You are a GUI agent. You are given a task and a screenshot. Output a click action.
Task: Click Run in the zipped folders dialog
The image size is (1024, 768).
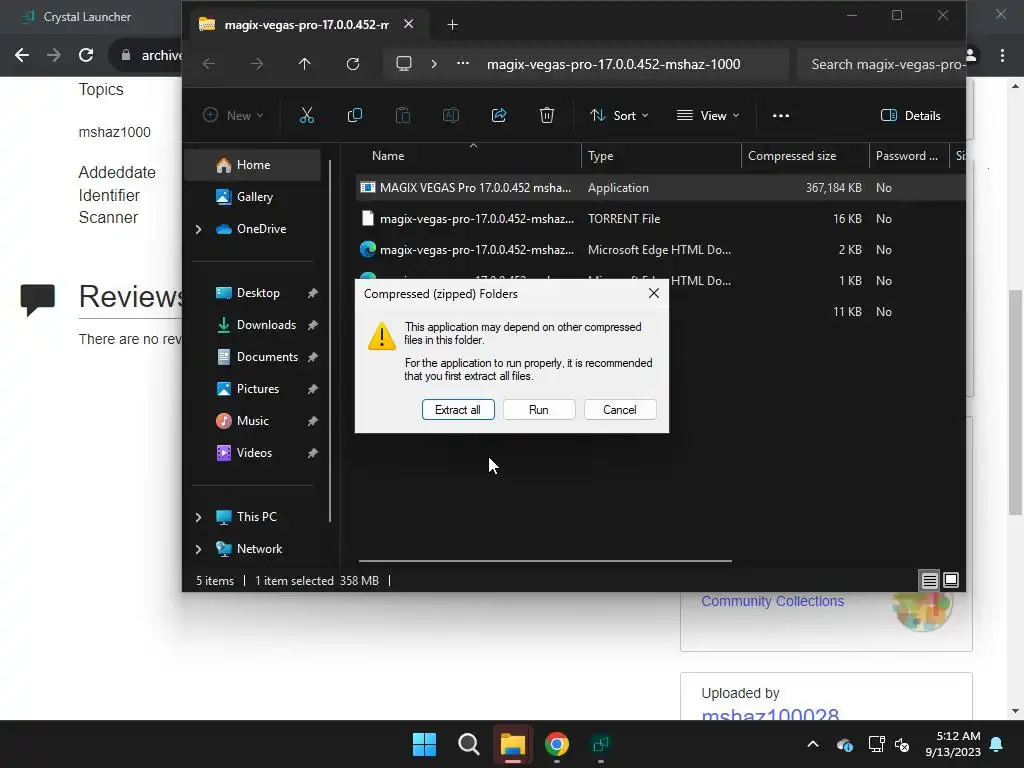click(x=539, y=409)
